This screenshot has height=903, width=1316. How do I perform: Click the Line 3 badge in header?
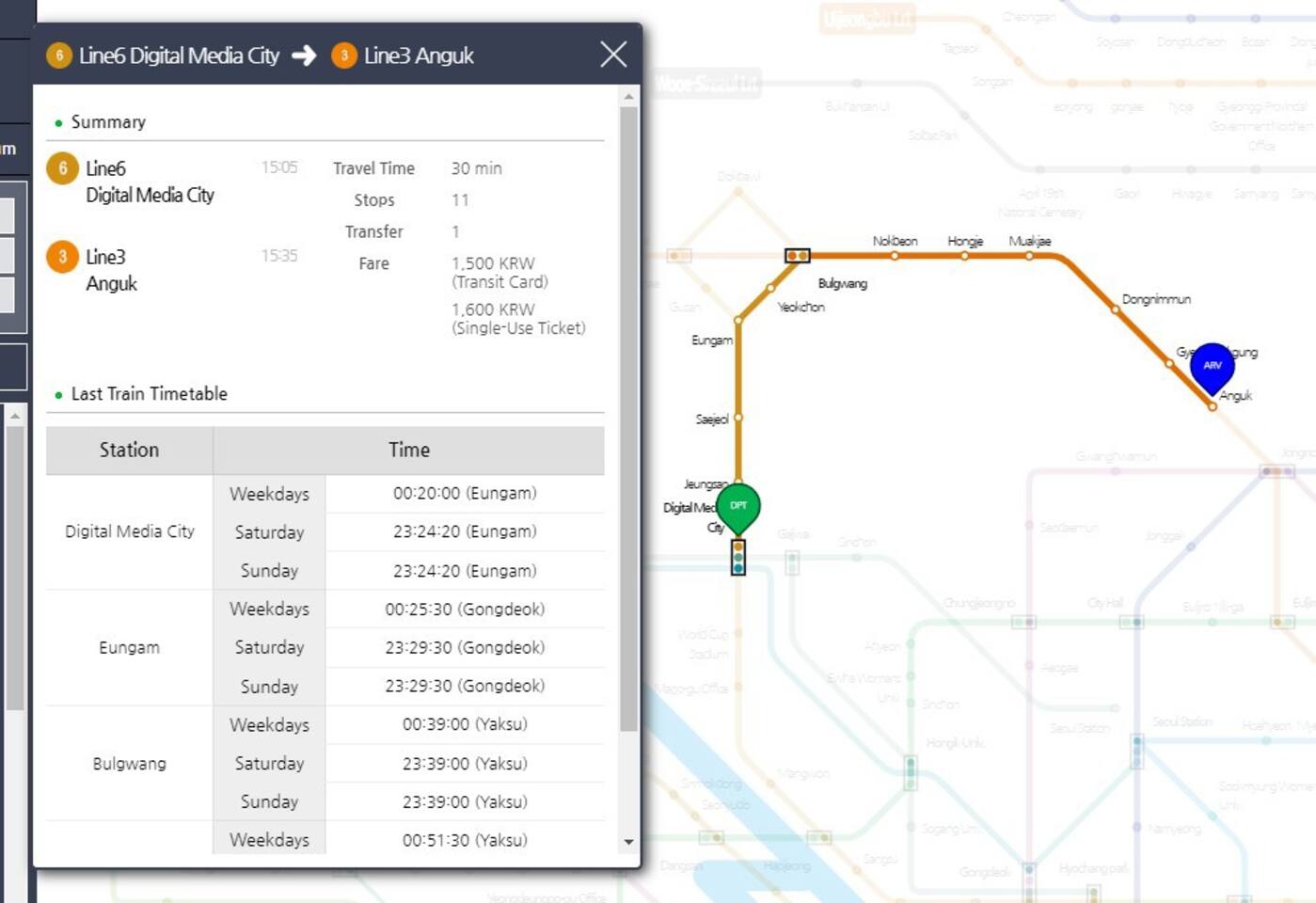tap(344, 55)
